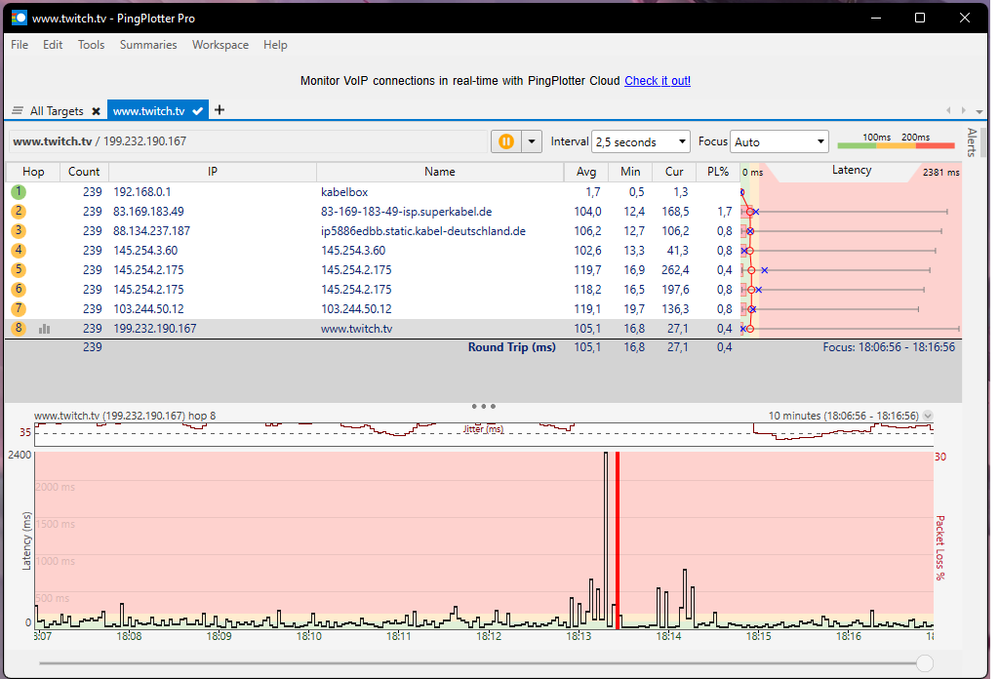This screenshot has width=999, height=679.
Task: Open the Summaries menu
Action: (x=148, y=45)
